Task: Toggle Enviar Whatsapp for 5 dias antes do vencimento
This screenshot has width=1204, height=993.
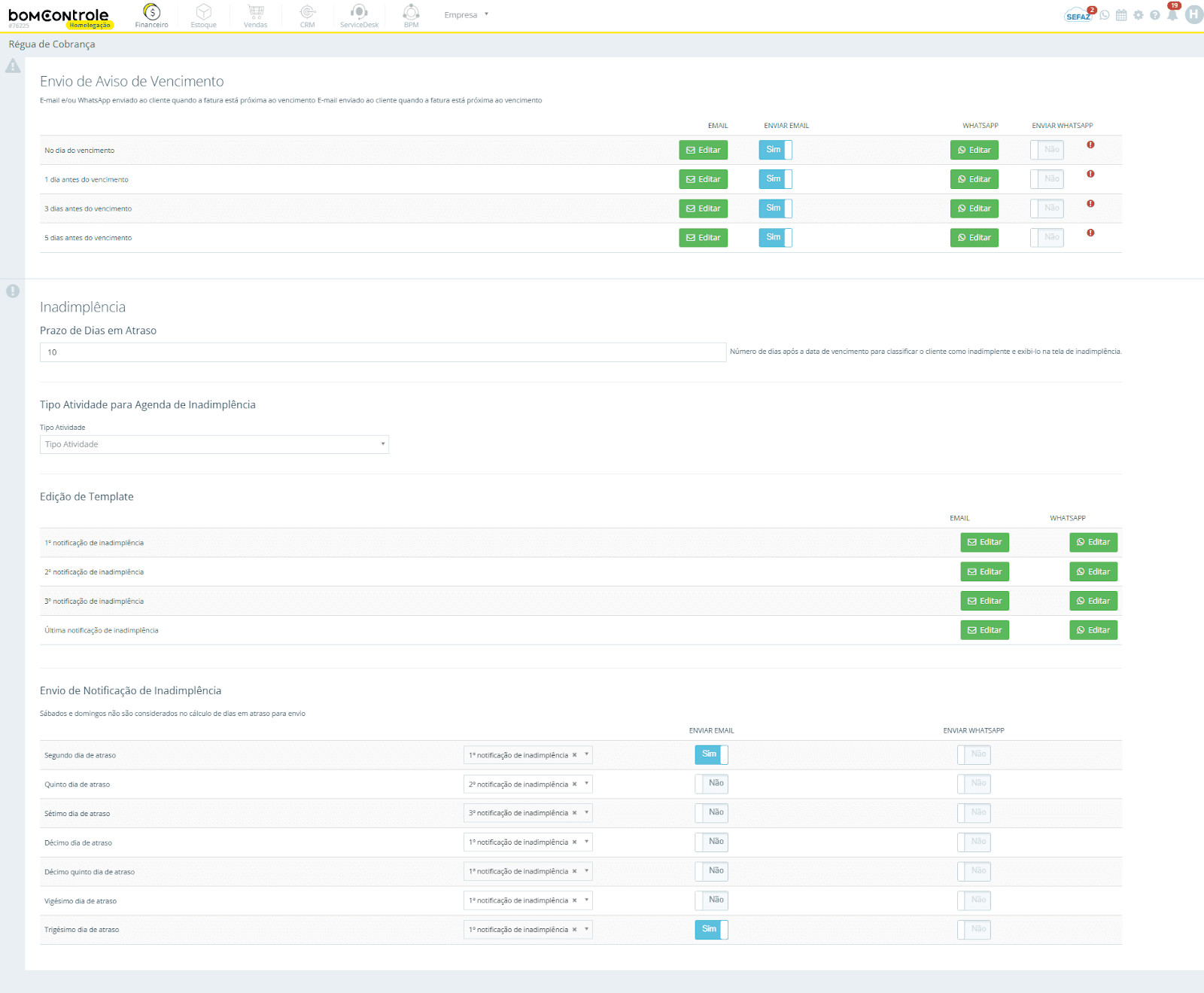Action: click(x=1047, y=237)
